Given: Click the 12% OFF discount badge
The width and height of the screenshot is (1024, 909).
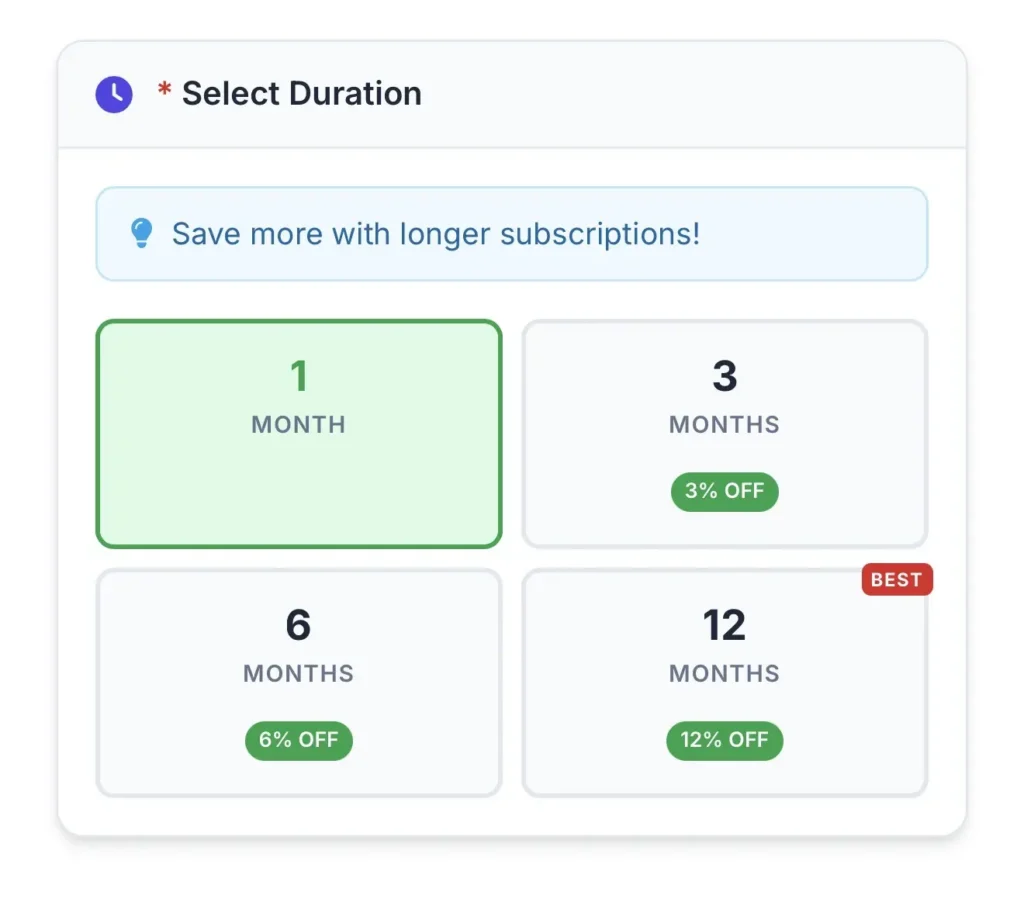Looking at the screenshot, I should 724,741.
